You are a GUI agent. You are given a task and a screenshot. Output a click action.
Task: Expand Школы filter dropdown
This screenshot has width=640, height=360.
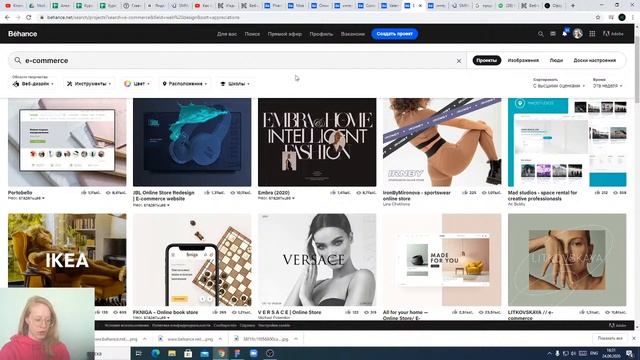(235, 84)
